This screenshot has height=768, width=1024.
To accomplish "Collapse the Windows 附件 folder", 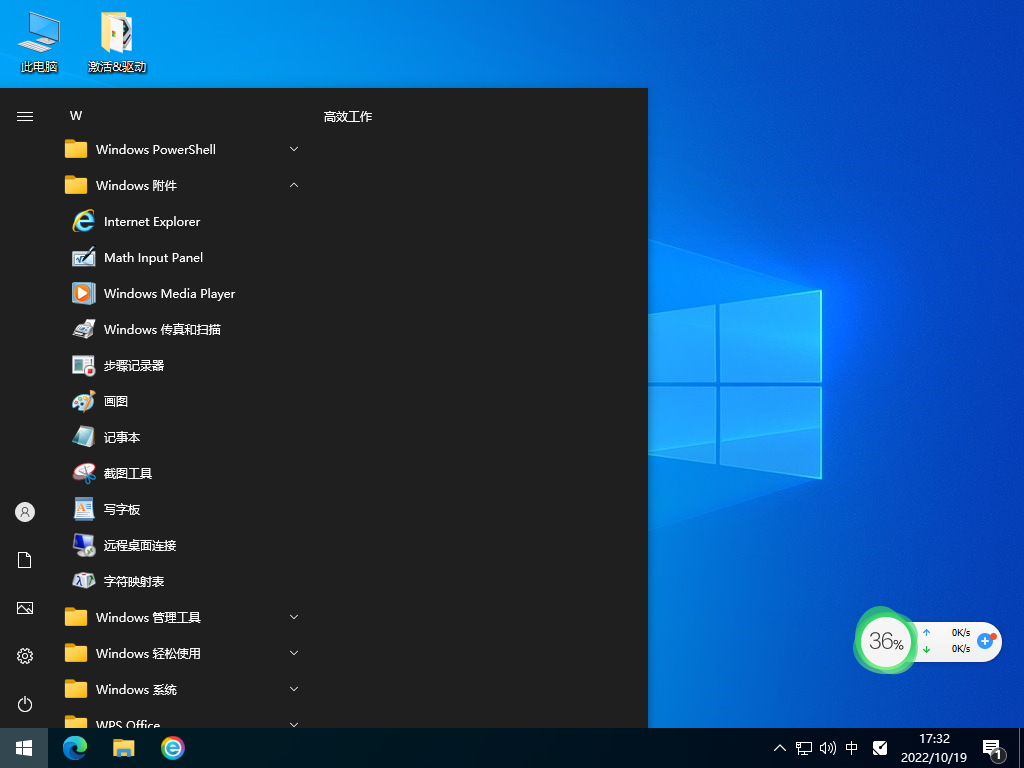I will pos(293,185).
